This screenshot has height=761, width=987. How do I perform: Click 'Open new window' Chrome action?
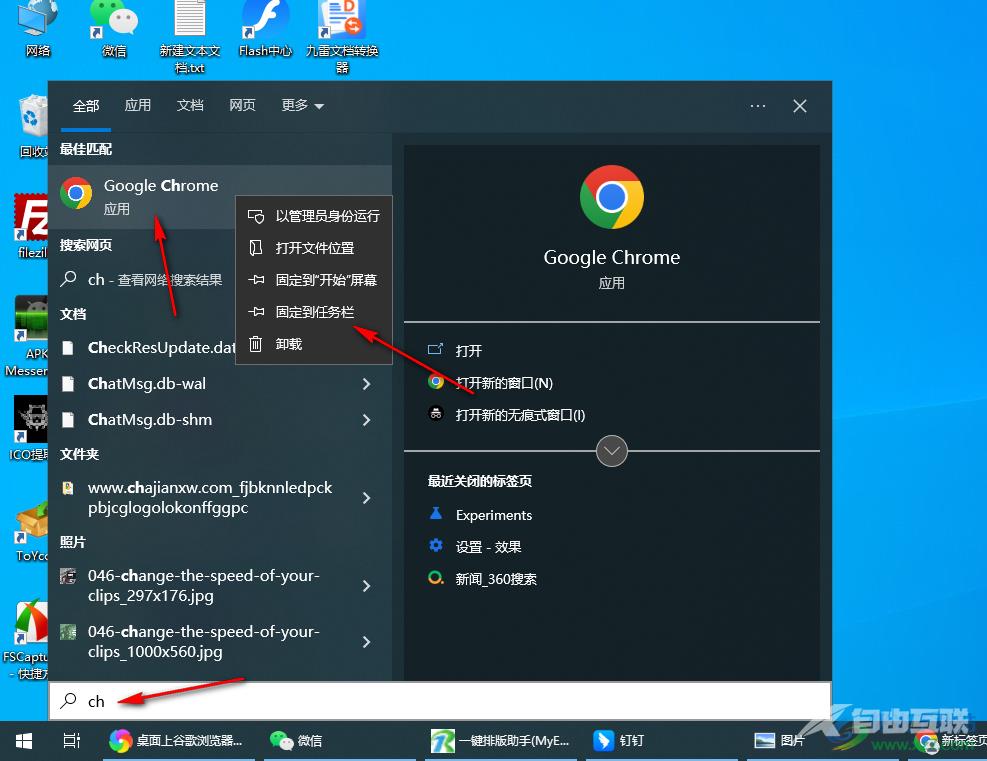(x=504, y=383)
